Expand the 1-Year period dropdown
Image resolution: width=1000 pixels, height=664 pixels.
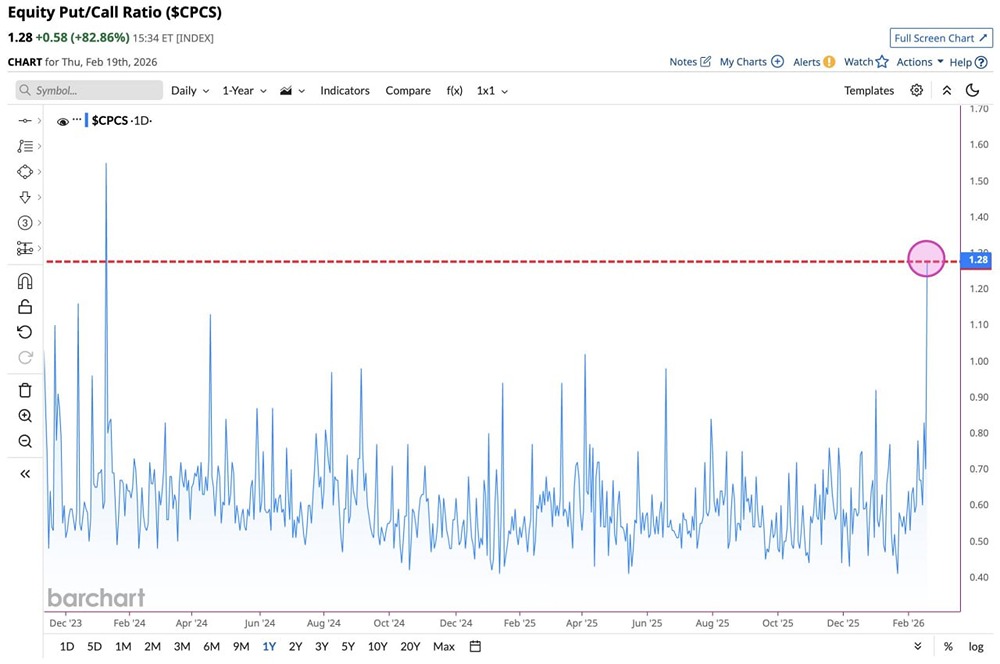pos(244,90)
